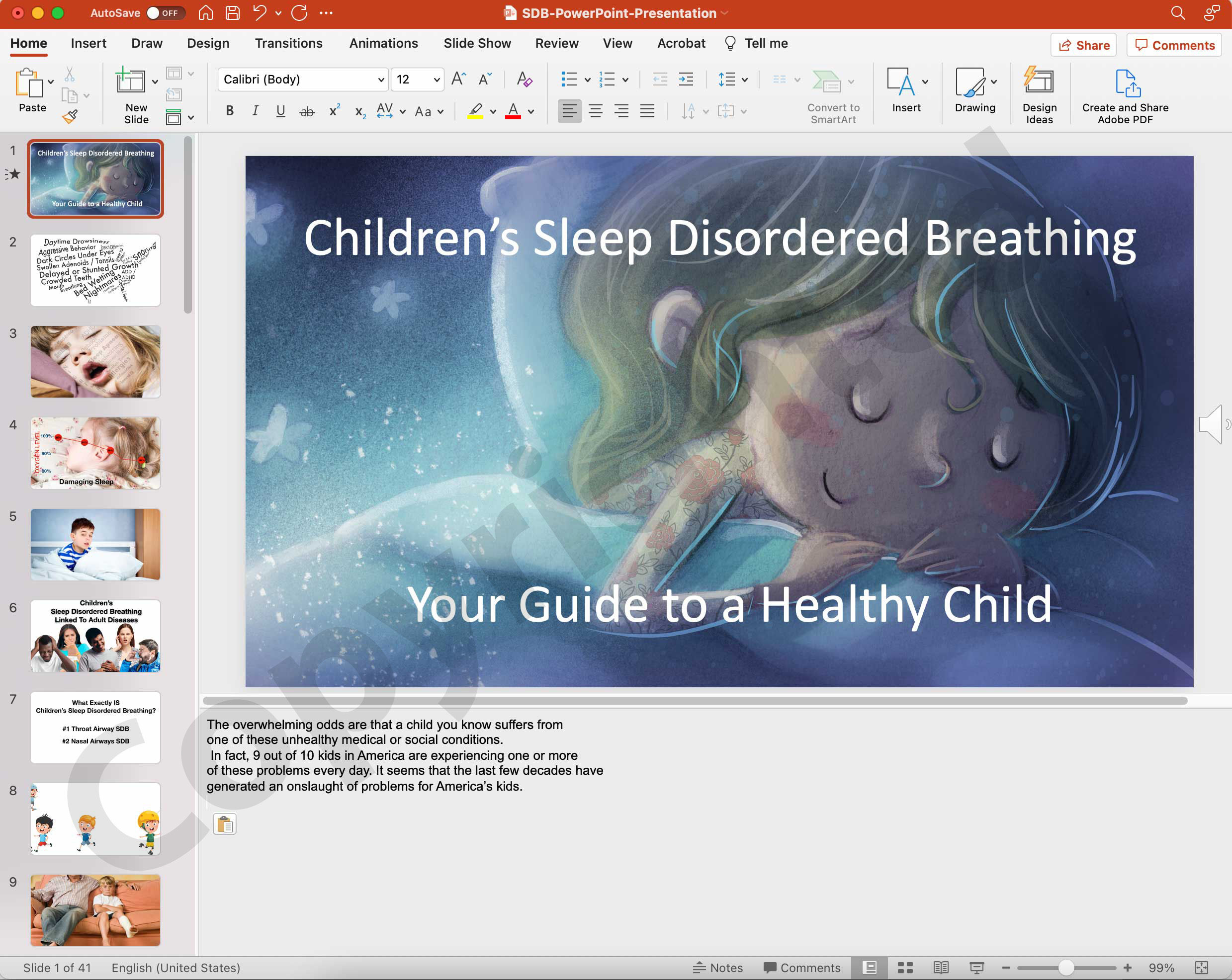Image resolution: width=1232 pixels, height=980 pixels.
Task: Toggle Bold formatting
Action: [229, 111]
